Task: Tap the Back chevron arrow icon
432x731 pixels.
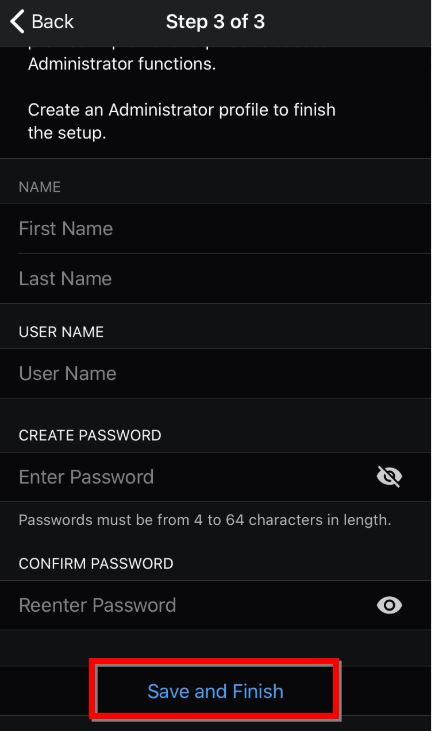Action: (17, 22)
